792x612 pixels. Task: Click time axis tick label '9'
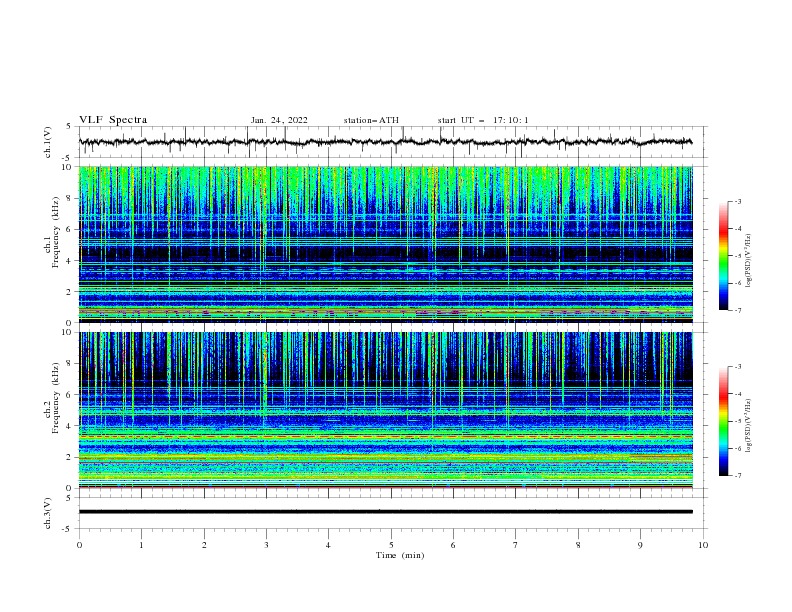640,545
